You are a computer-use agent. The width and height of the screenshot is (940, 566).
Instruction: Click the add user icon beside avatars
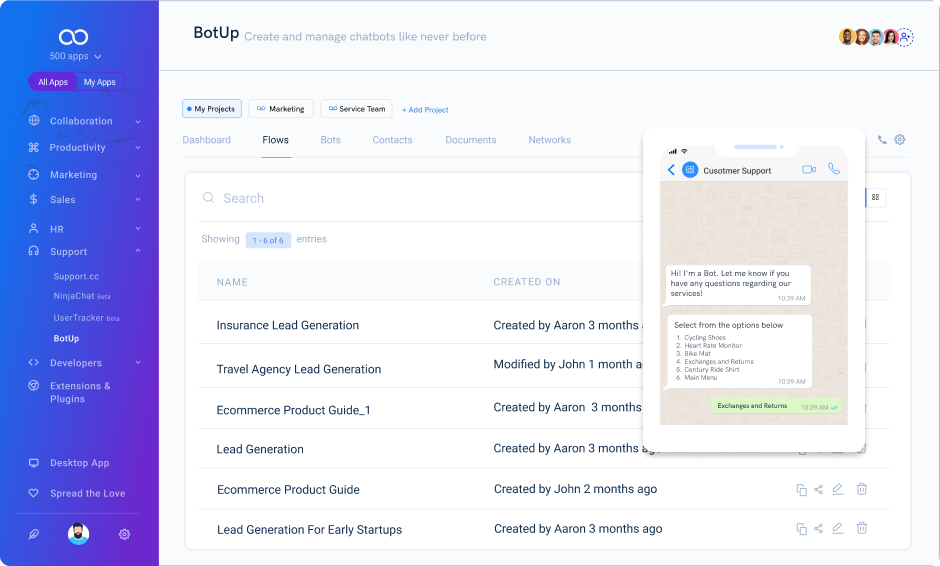(x=905, y=37)
